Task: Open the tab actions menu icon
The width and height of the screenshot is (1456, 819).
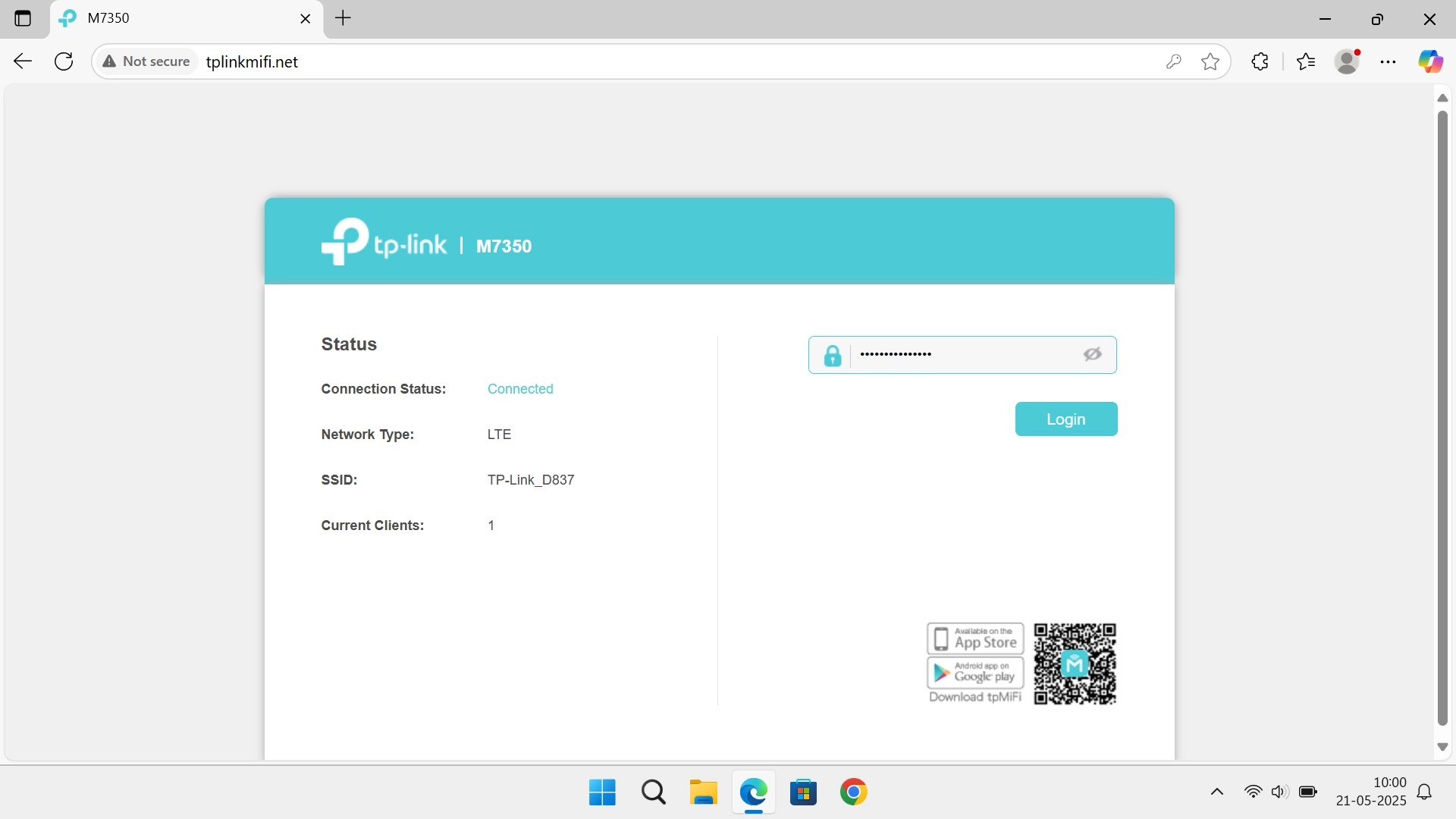Action: (x=24, y=18)
